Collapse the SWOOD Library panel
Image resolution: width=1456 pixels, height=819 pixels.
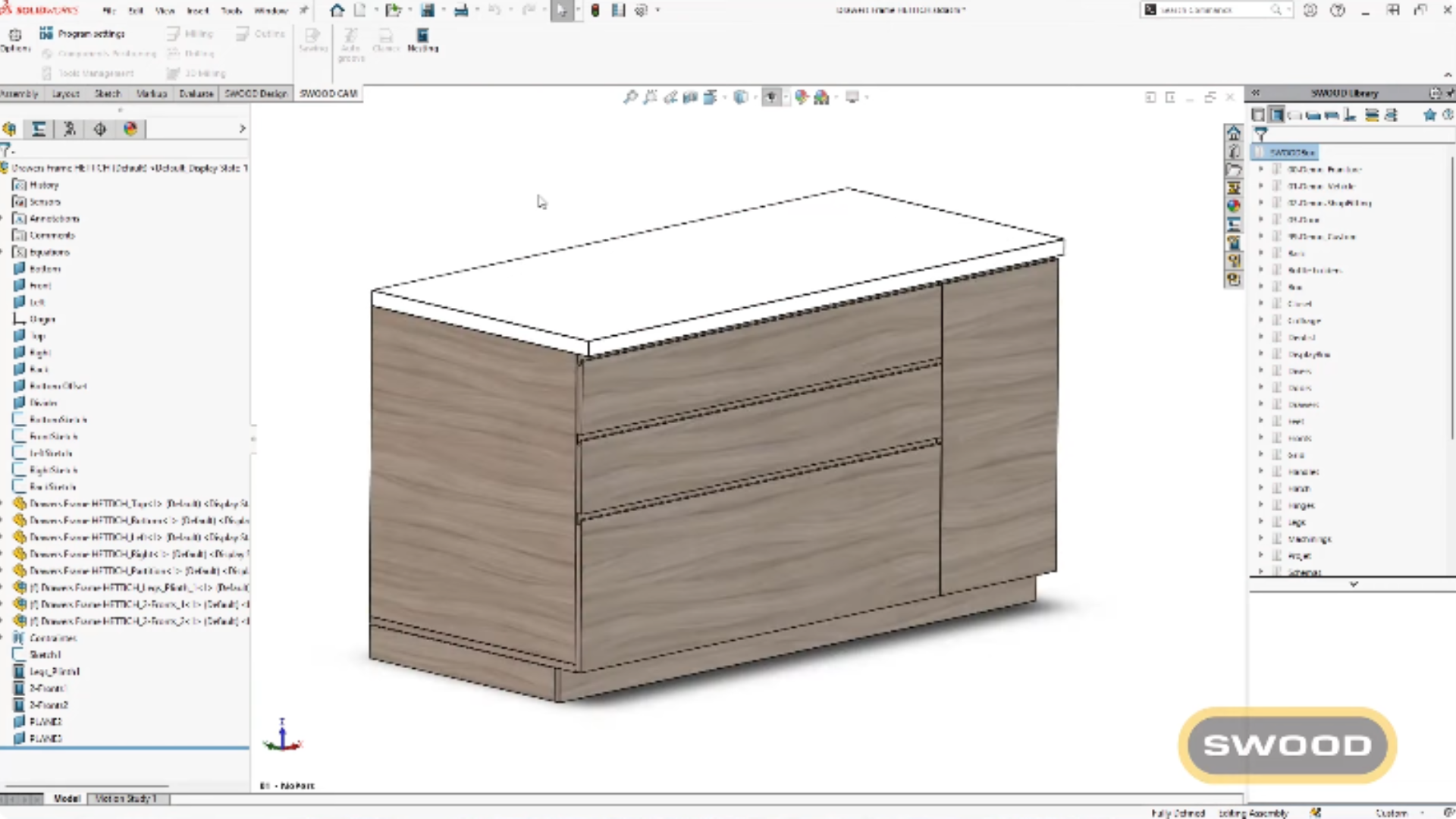pyautogui.click(x=1256, y=93)
